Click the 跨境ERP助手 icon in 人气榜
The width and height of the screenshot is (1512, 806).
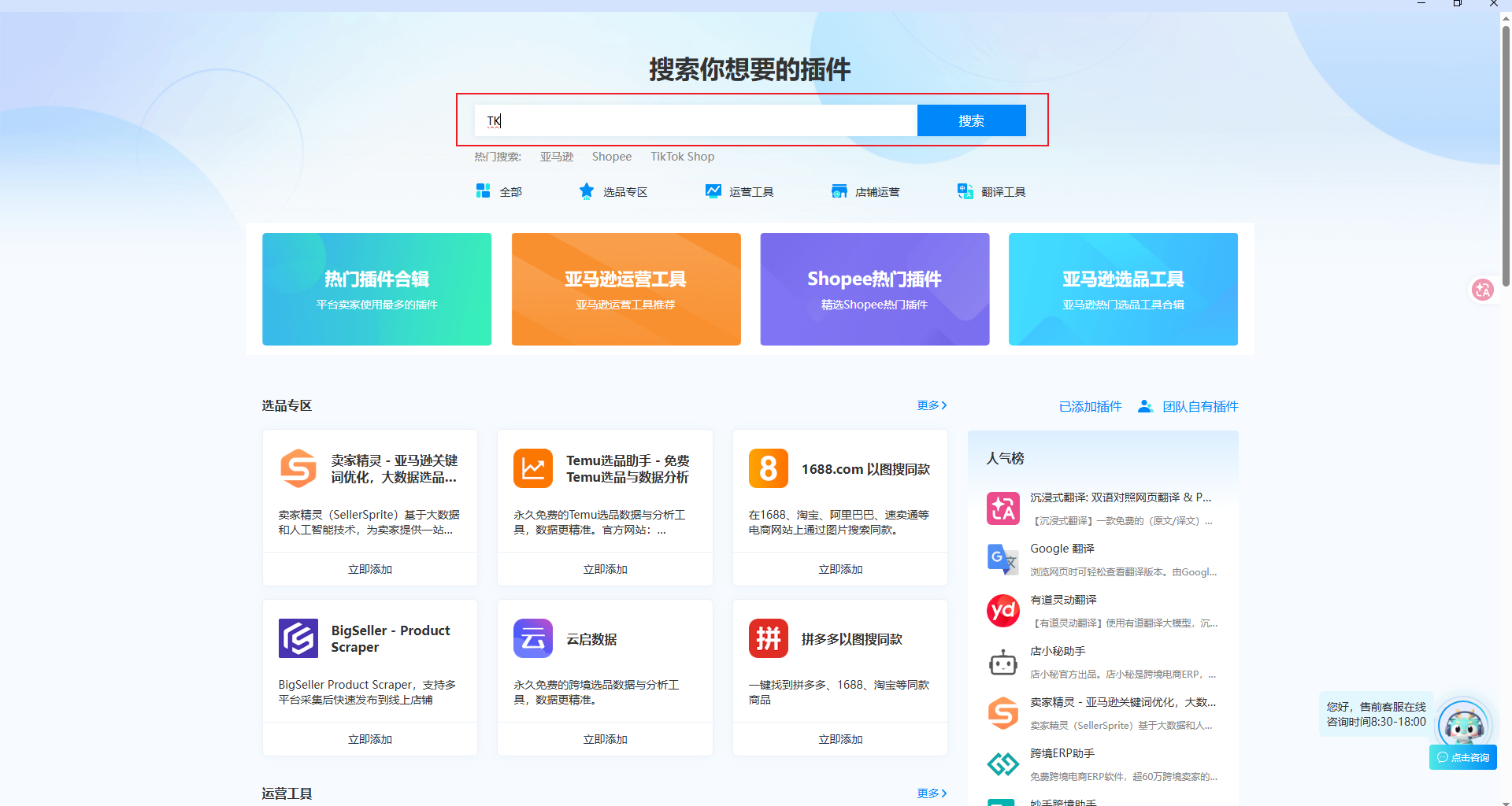1003,764
